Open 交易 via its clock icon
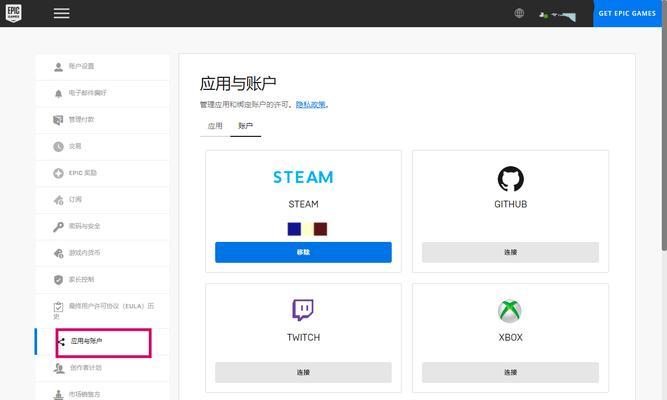667x400 pixels. 58,146
